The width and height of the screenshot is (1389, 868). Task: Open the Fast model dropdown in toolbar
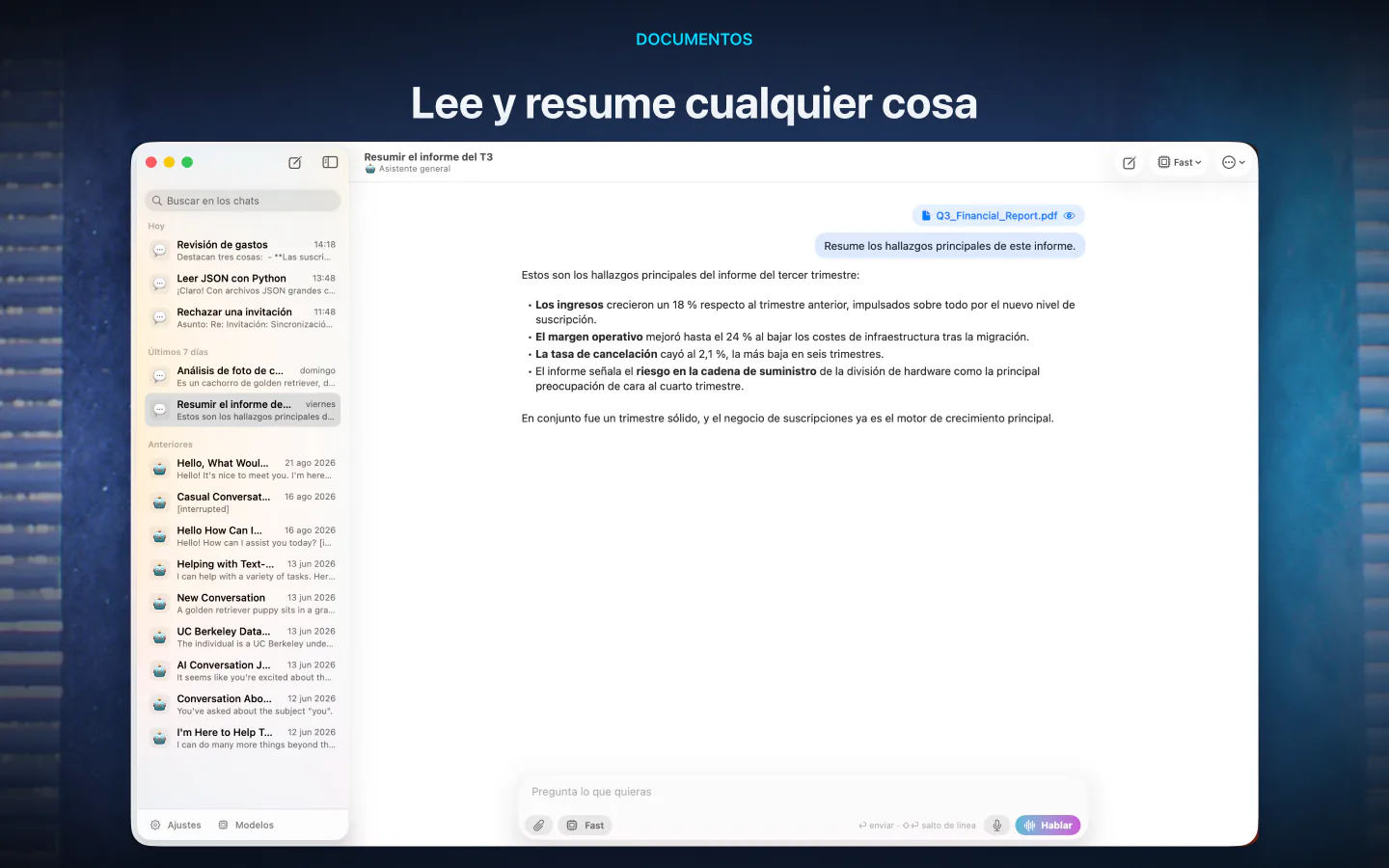point(1181,163)
